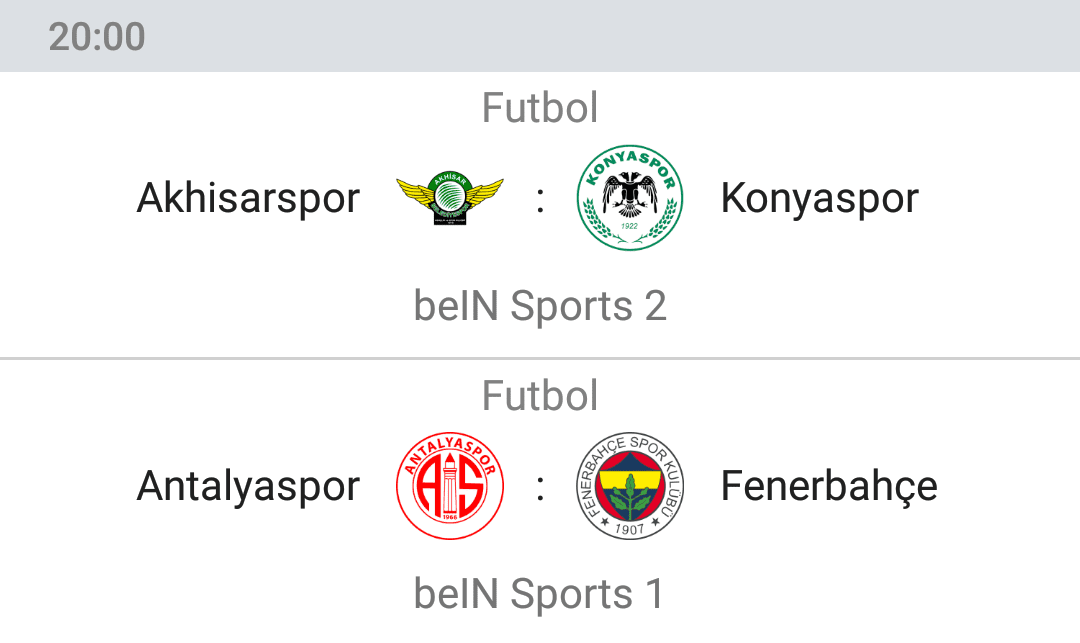Select the Fenerbahçe team name
The height and width of the screenshot is (643, 1080).
tap(829, 486)
